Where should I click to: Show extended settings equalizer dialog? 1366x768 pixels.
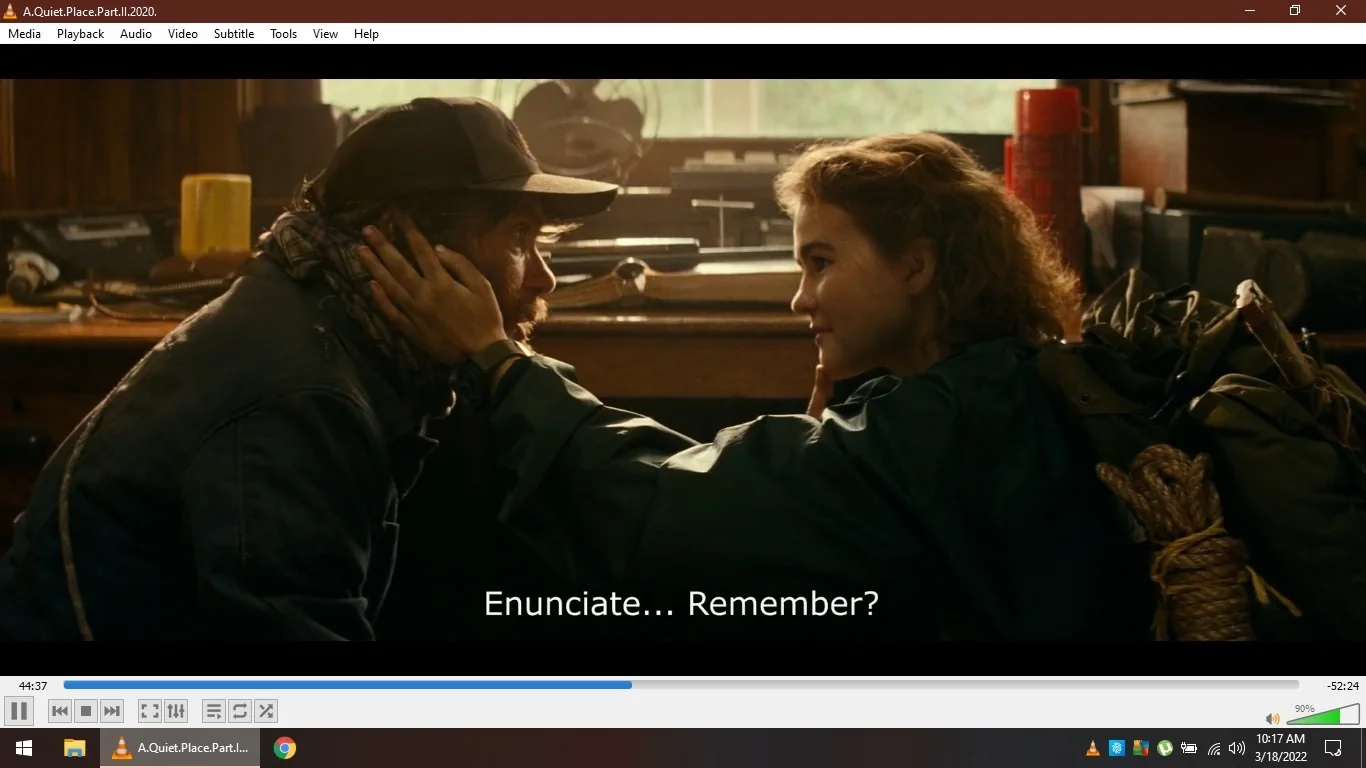pyautogui.click(x=176, y=711)
